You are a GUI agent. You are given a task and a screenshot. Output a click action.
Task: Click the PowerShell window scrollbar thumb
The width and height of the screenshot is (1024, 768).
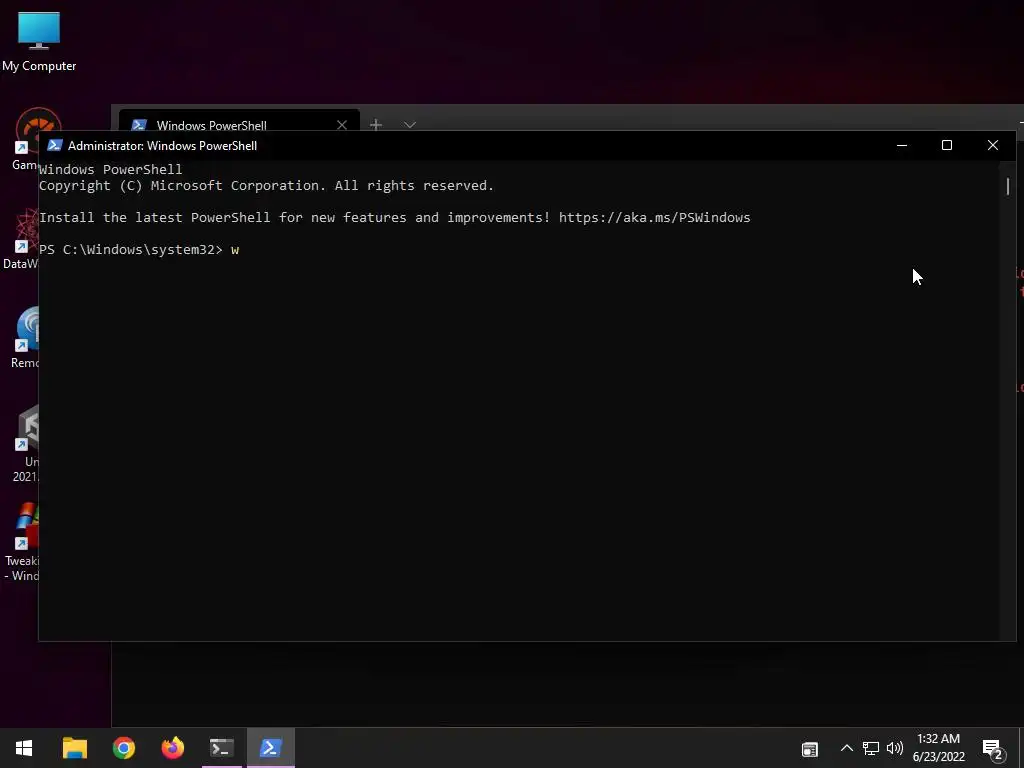pos(1008,186)
